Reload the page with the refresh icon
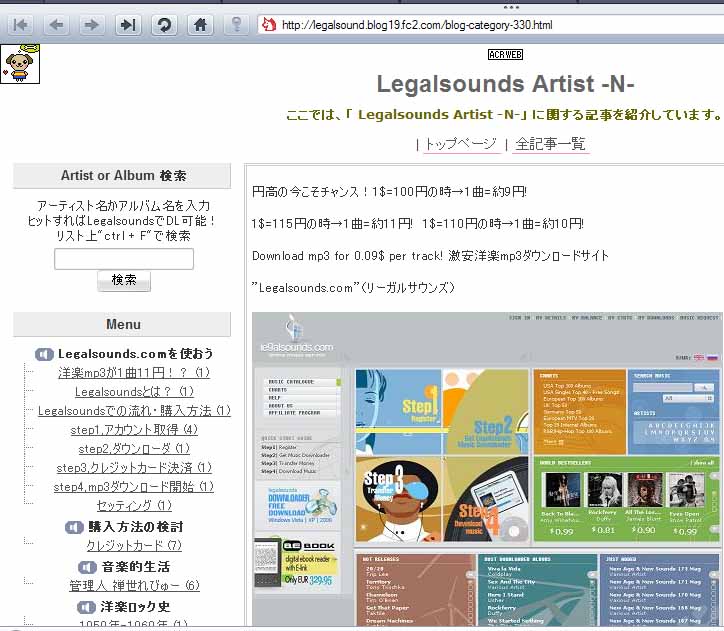The width and height of the screenshot is (724, 631). click(164, 24)
